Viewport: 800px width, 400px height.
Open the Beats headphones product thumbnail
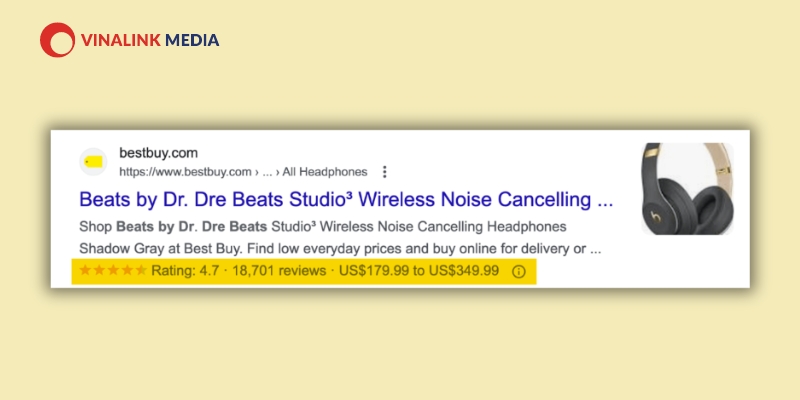pos(687,189)
